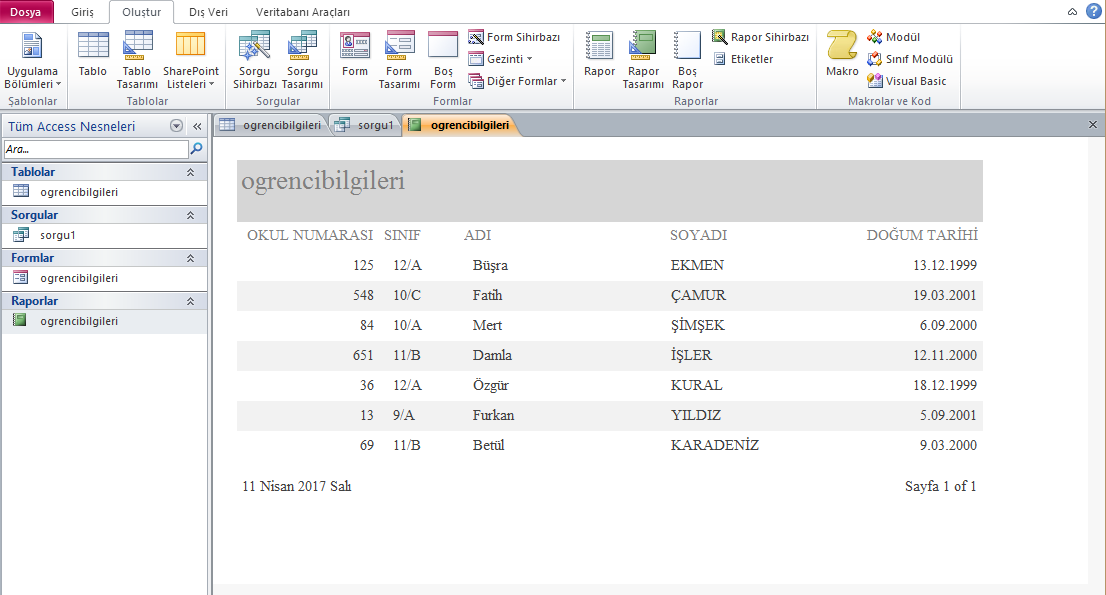
Task: Open Sorgu Tasarımı query designer
Action: point(302,61)
